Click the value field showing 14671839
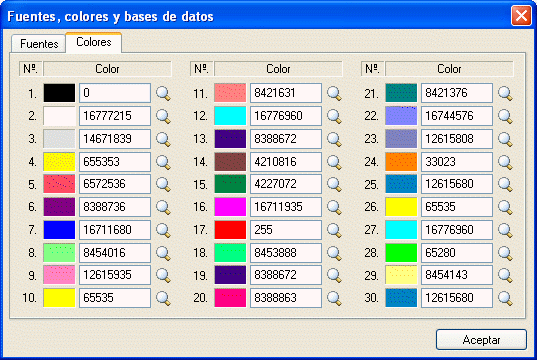This screenshot has height=360, width=537. pos(115,139)
